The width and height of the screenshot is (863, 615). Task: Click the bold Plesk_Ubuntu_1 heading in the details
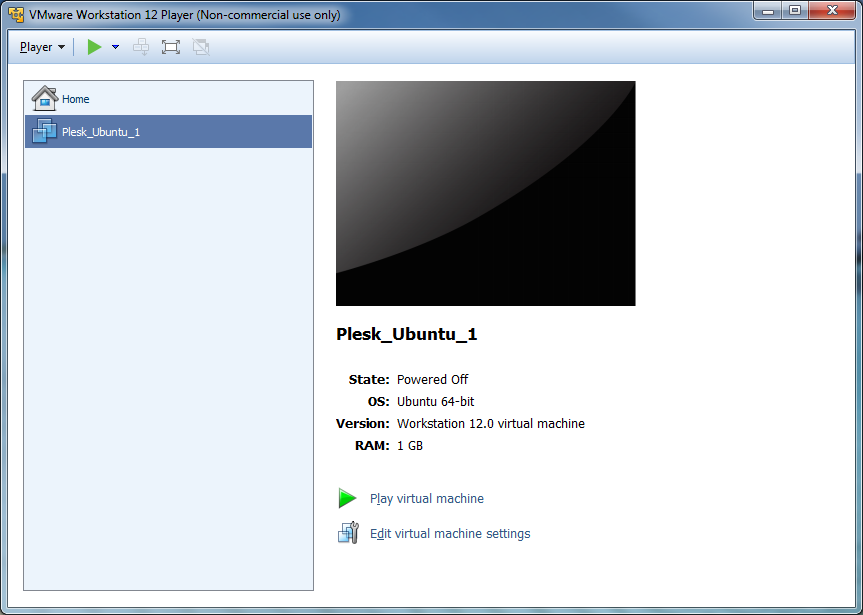407,335
